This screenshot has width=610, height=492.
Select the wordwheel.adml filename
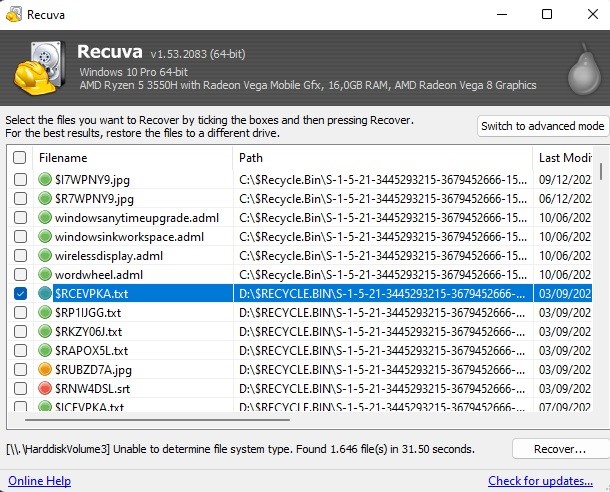99,275
